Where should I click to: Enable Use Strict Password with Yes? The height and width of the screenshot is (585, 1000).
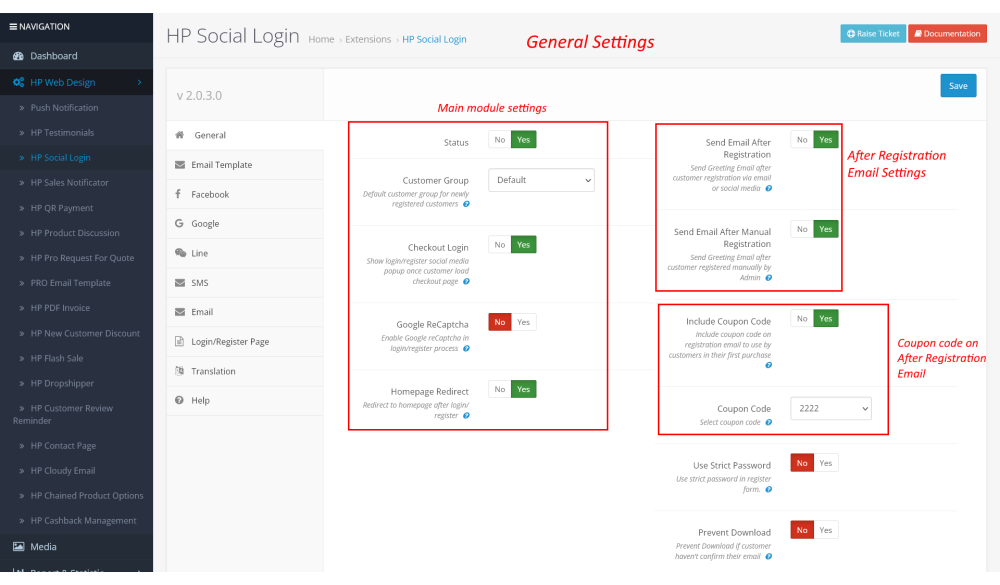(826, 463)
